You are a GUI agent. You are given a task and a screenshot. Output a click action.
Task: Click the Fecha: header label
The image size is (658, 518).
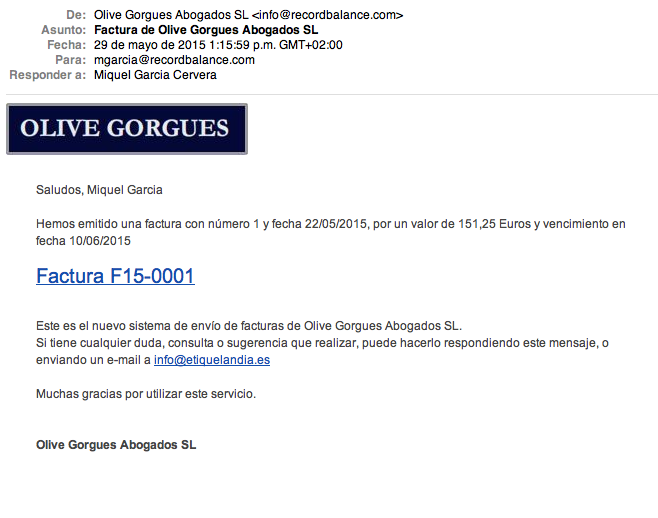pos(66,45)
